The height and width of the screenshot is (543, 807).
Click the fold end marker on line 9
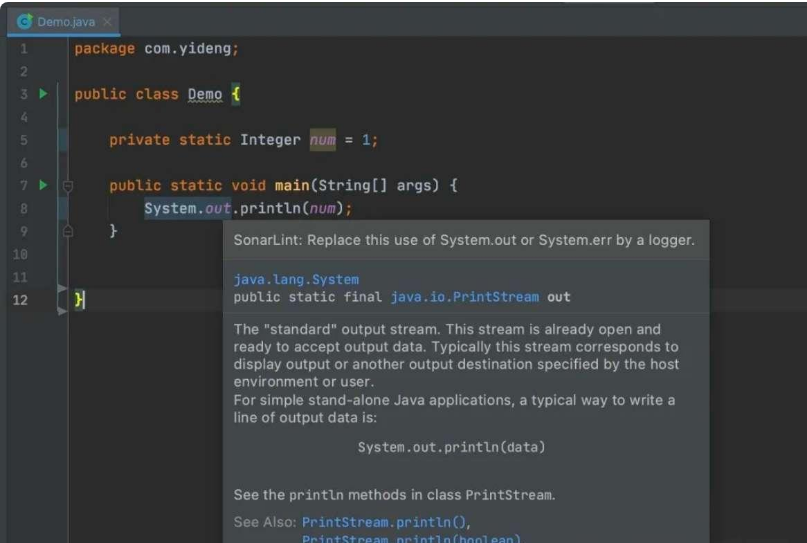point(68,231)
